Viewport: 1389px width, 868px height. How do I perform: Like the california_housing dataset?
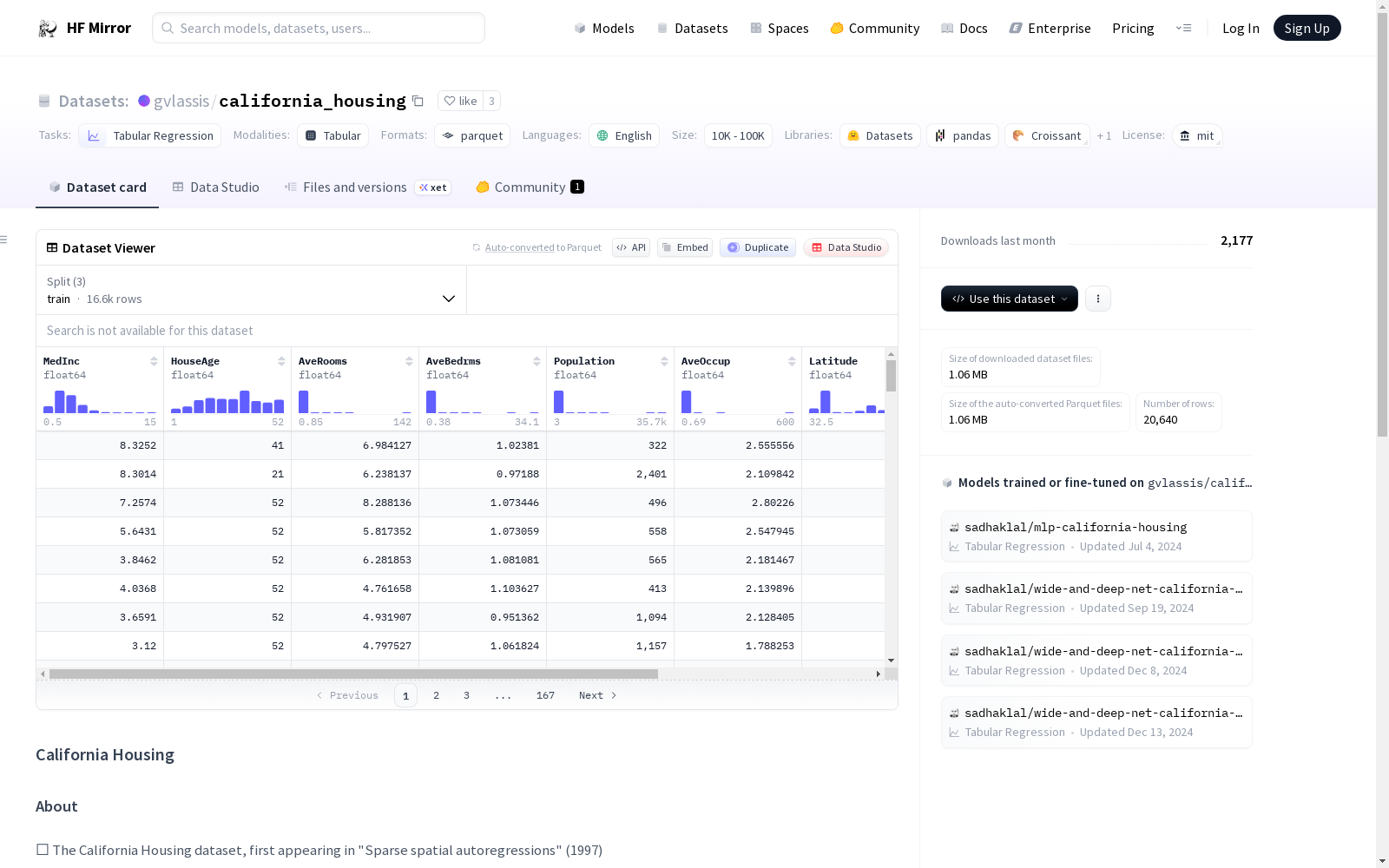pyautogui.click(x=460, y=101)
